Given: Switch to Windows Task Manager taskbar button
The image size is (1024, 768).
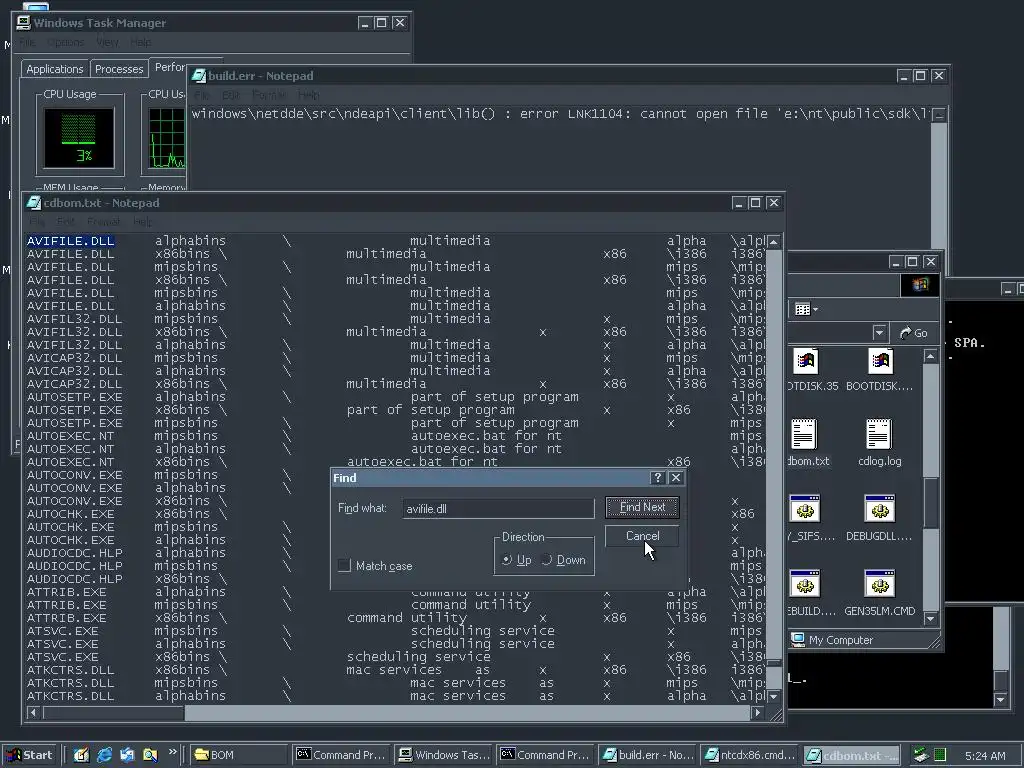Looking at the screenshot, I should tap(444, 755).
